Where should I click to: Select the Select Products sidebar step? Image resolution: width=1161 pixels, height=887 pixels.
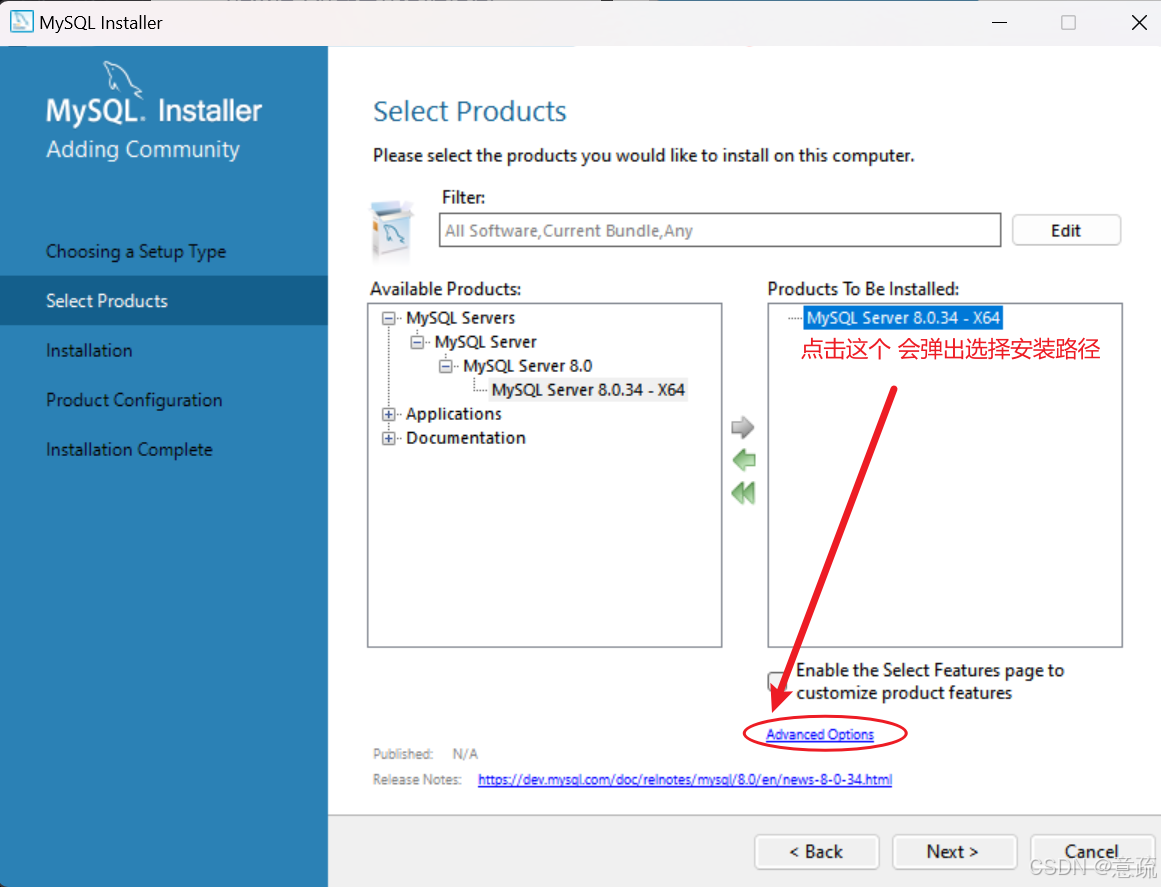pos(164,301)
